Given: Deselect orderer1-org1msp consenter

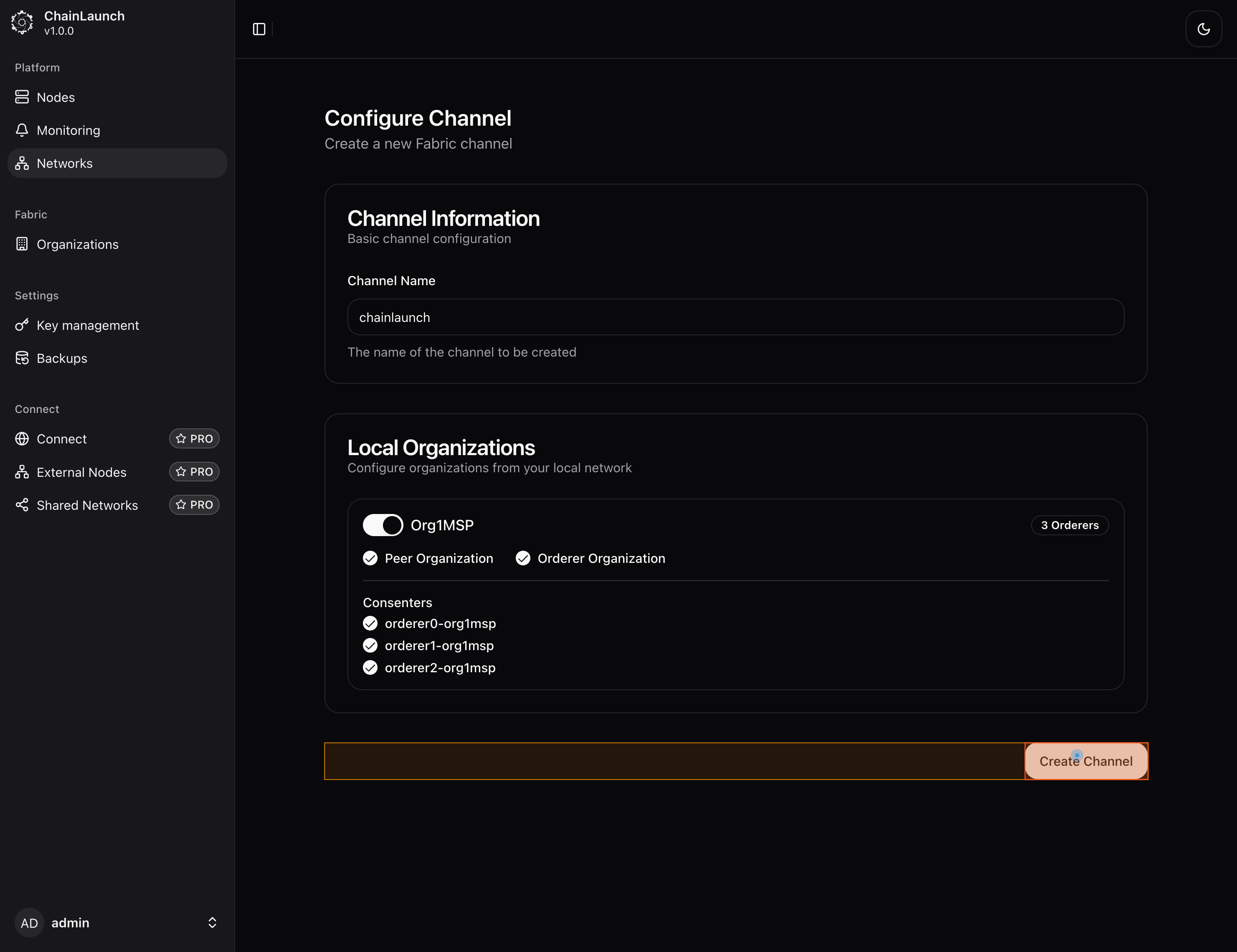Looking at the screenshot, I should (370, 646).
